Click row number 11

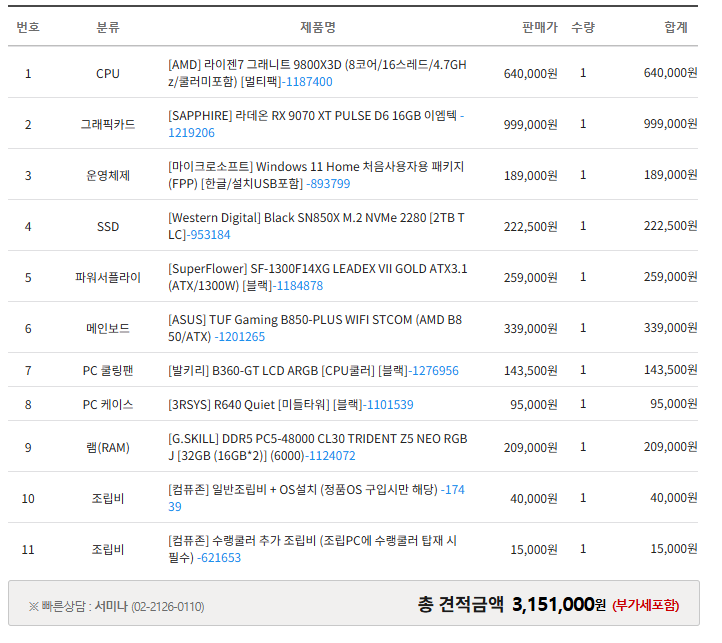pyautogui.click(x=28, y=549)
